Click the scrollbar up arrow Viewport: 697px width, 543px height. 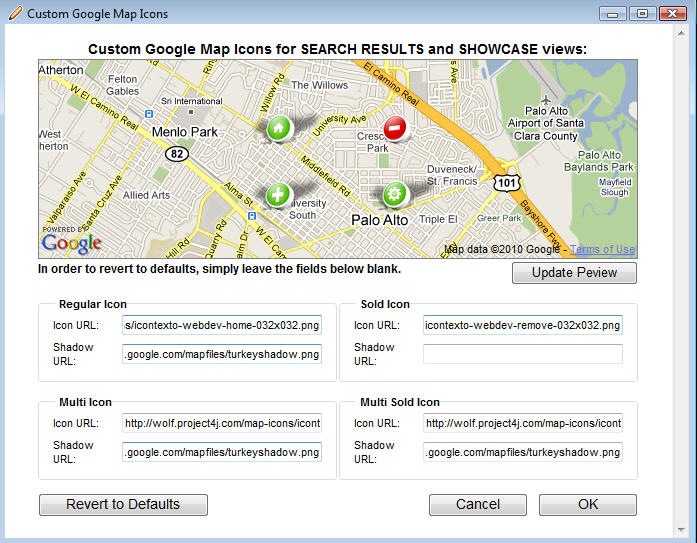click(681, 33)
